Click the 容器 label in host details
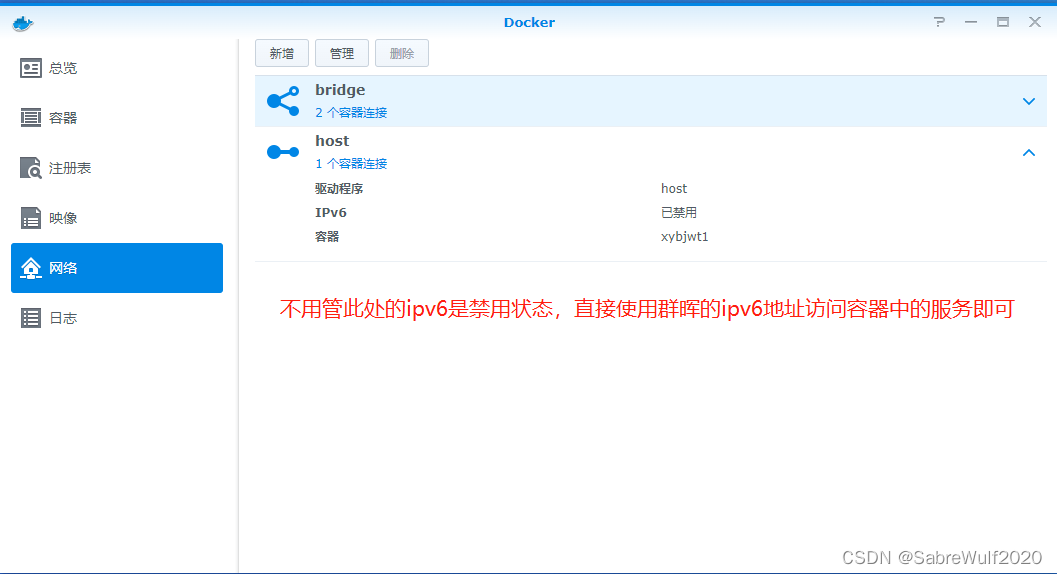The height and width of the screenshot is (574, 1057). pyautogui.click(x=327, y=237)
